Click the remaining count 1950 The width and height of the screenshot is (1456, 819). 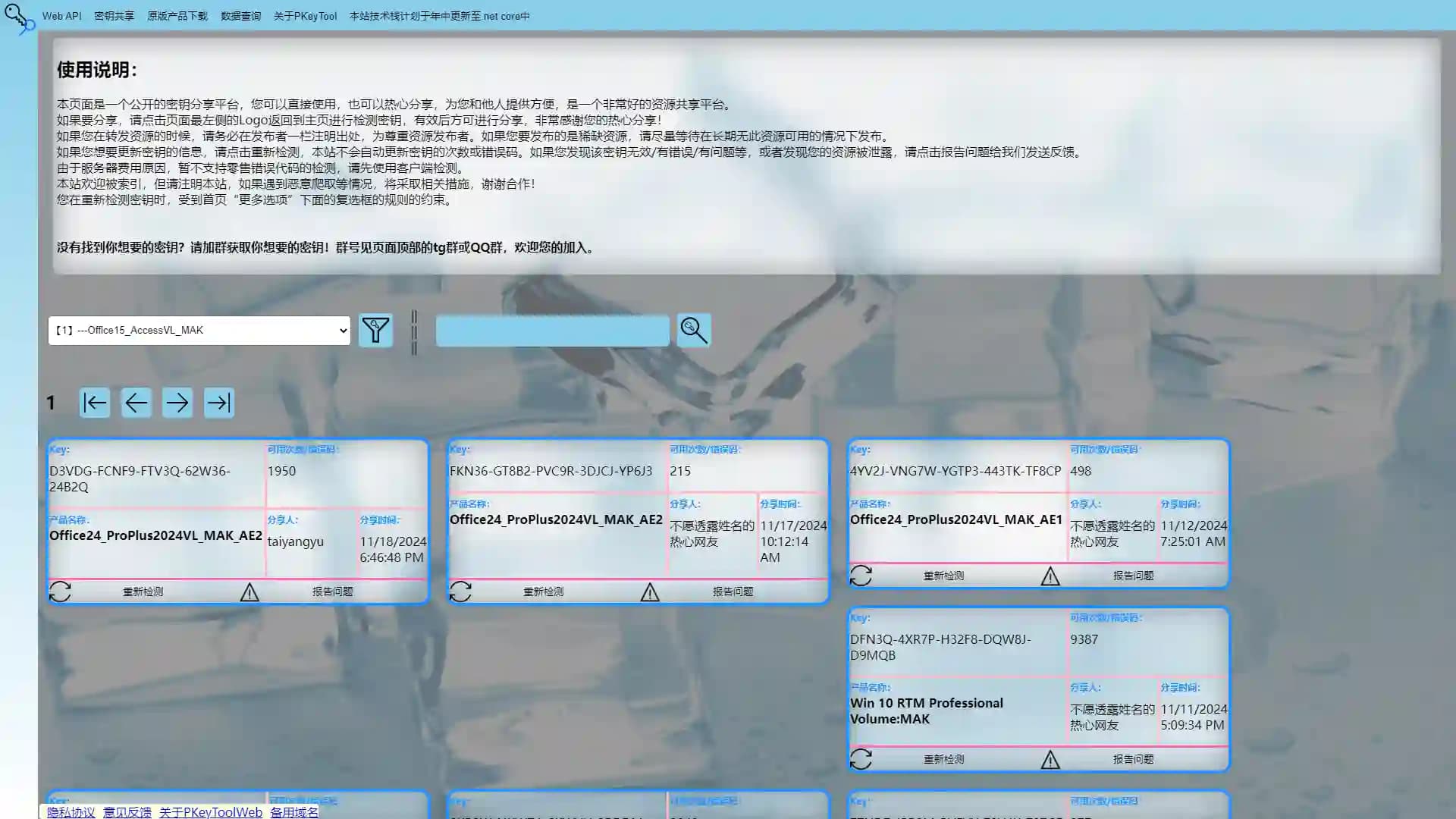click(x=281, y=471)
